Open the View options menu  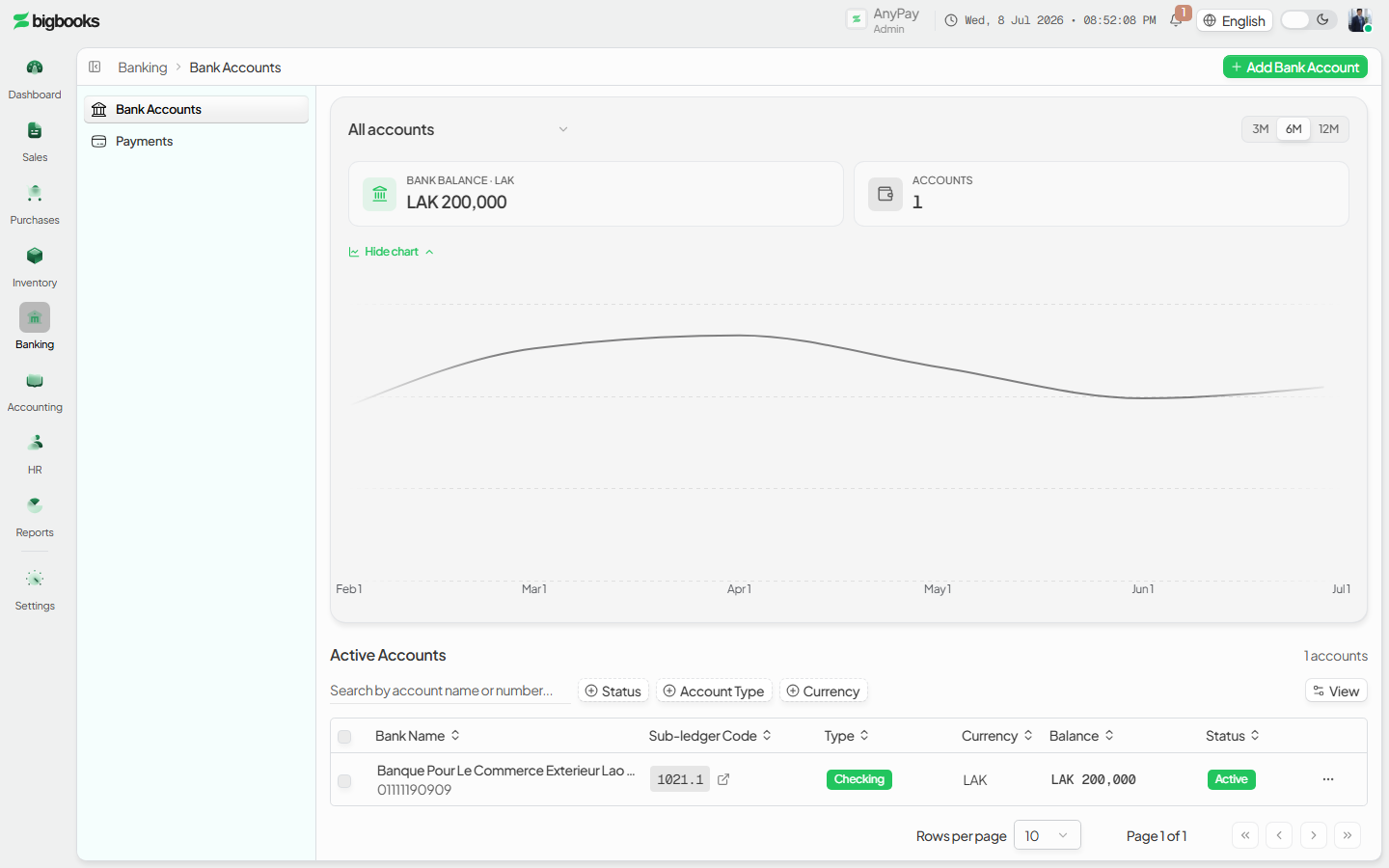coord(1336,692)
